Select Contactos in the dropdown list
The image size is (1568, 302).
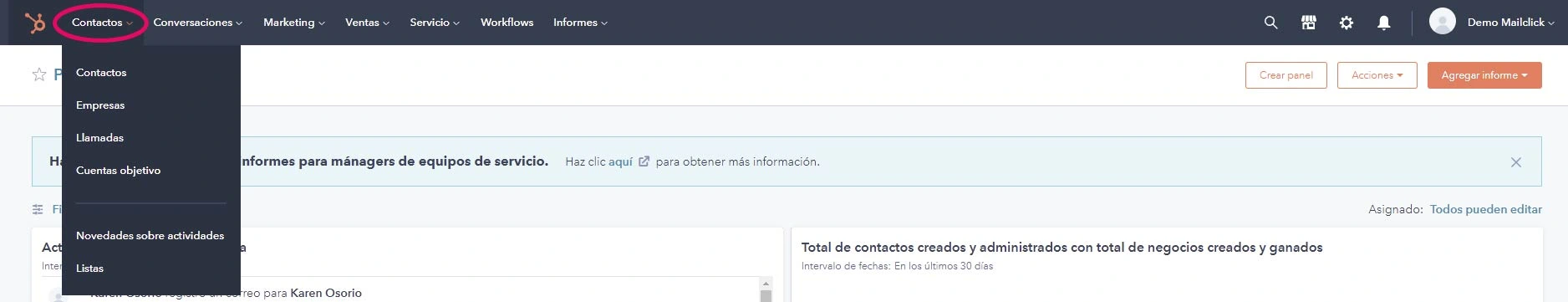pyautogui.click(x=101, y=73)
